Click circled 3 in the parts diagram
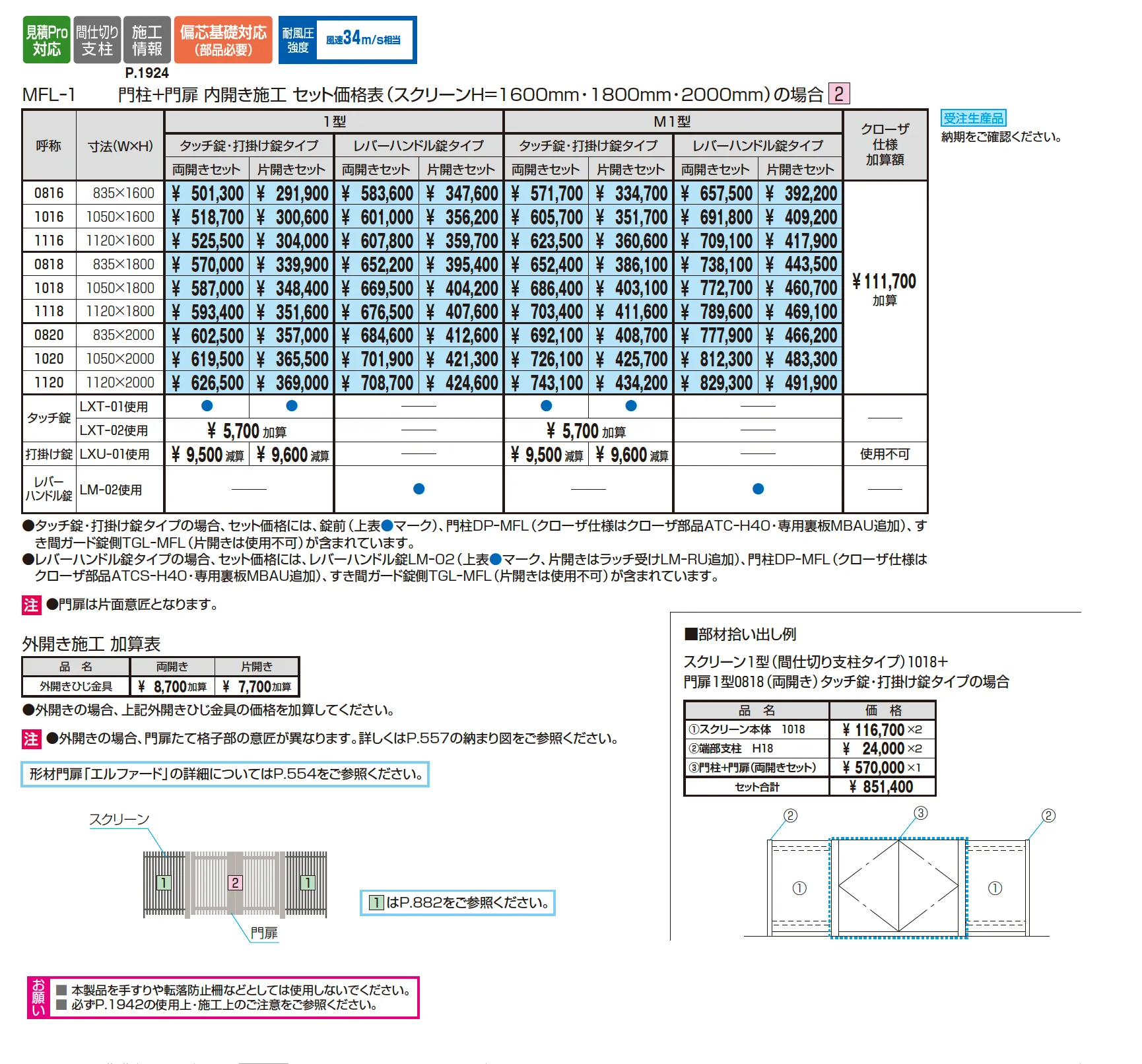This screenshot has height=1064, width=1142. 920,813
